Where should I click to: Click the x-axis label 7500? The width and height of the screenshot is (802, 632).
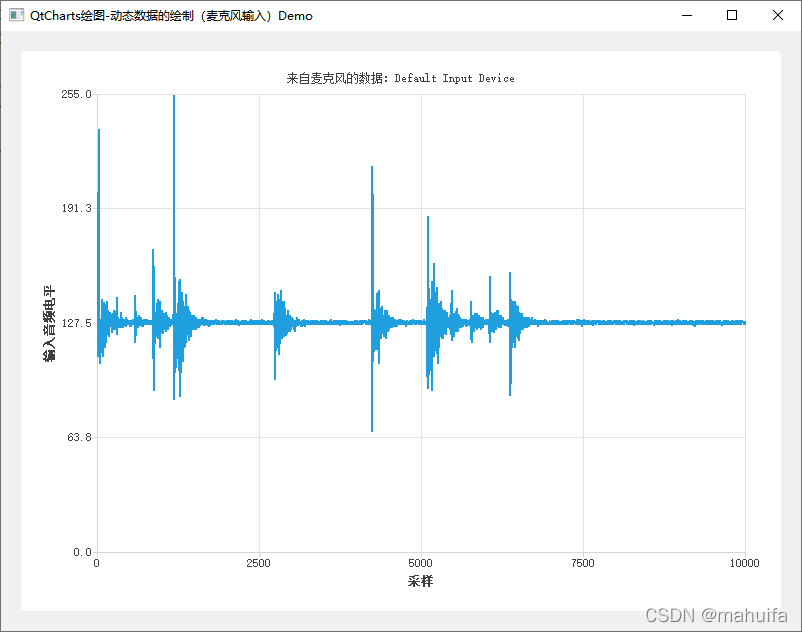coord(583,563)
